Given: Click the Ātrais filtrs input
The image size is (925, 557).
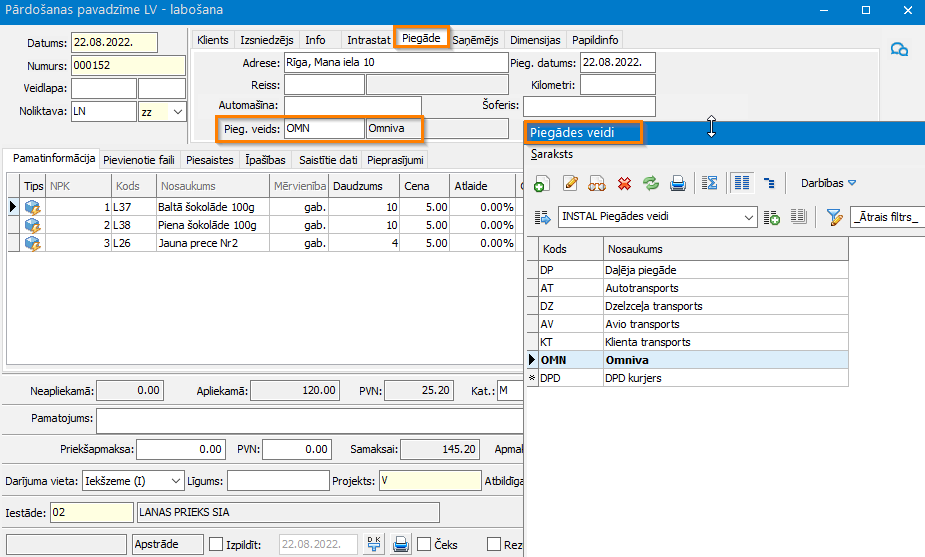Looking at the screenshot, I should (x=887, y=217).
